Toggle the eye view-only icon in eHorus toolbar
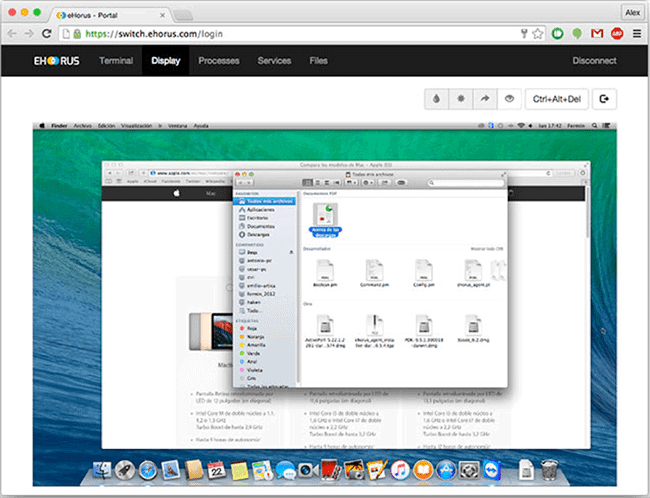 [509, 99]
